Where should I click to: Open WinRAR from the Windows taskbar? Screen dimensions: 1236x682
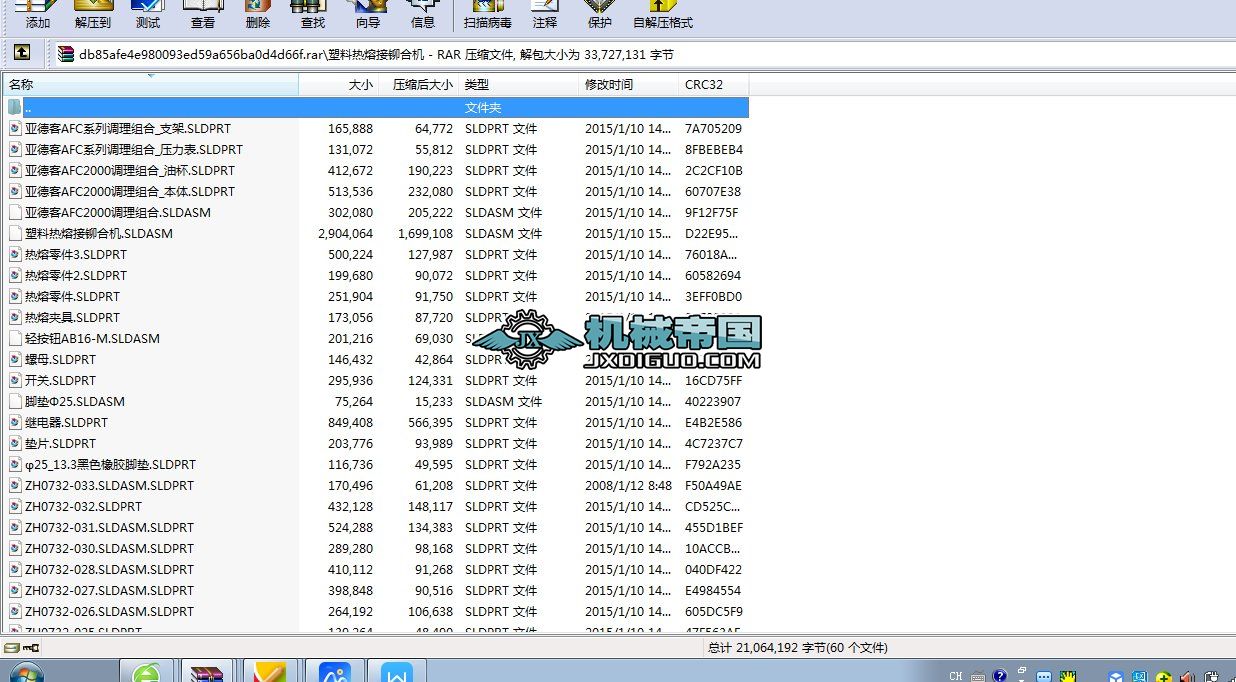[207, 671]
